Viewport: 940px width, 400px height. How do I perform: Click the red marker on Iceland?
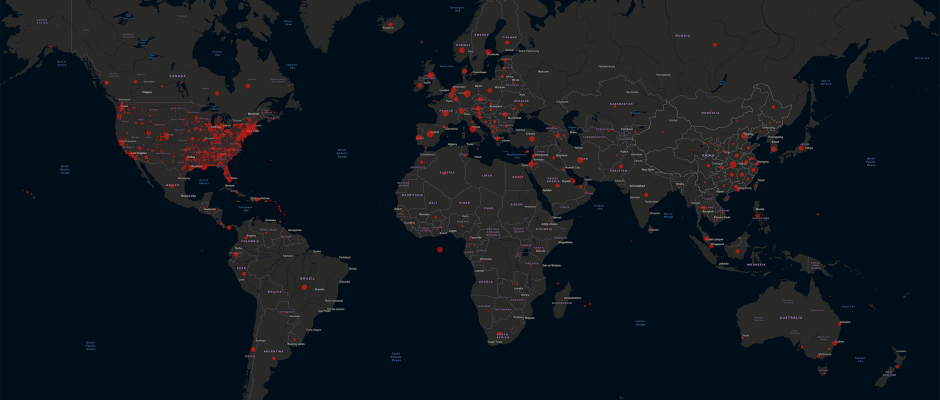click(388, 22)
